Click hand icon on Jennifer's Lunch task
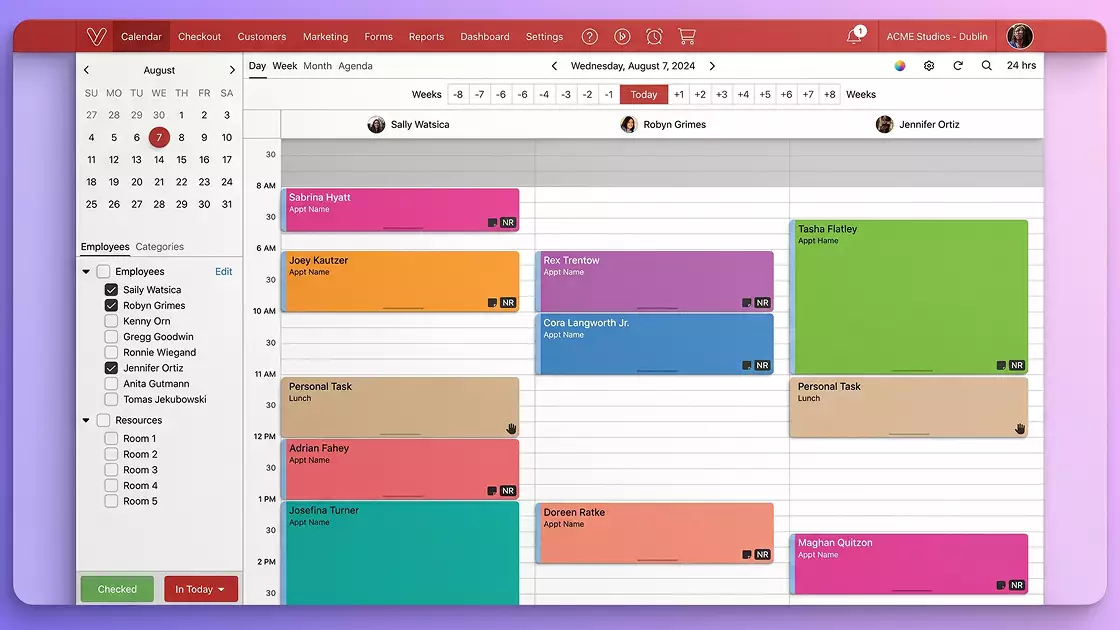Screen dimensions: 1120x630 pyautogui.click(x=1019, y=429)
